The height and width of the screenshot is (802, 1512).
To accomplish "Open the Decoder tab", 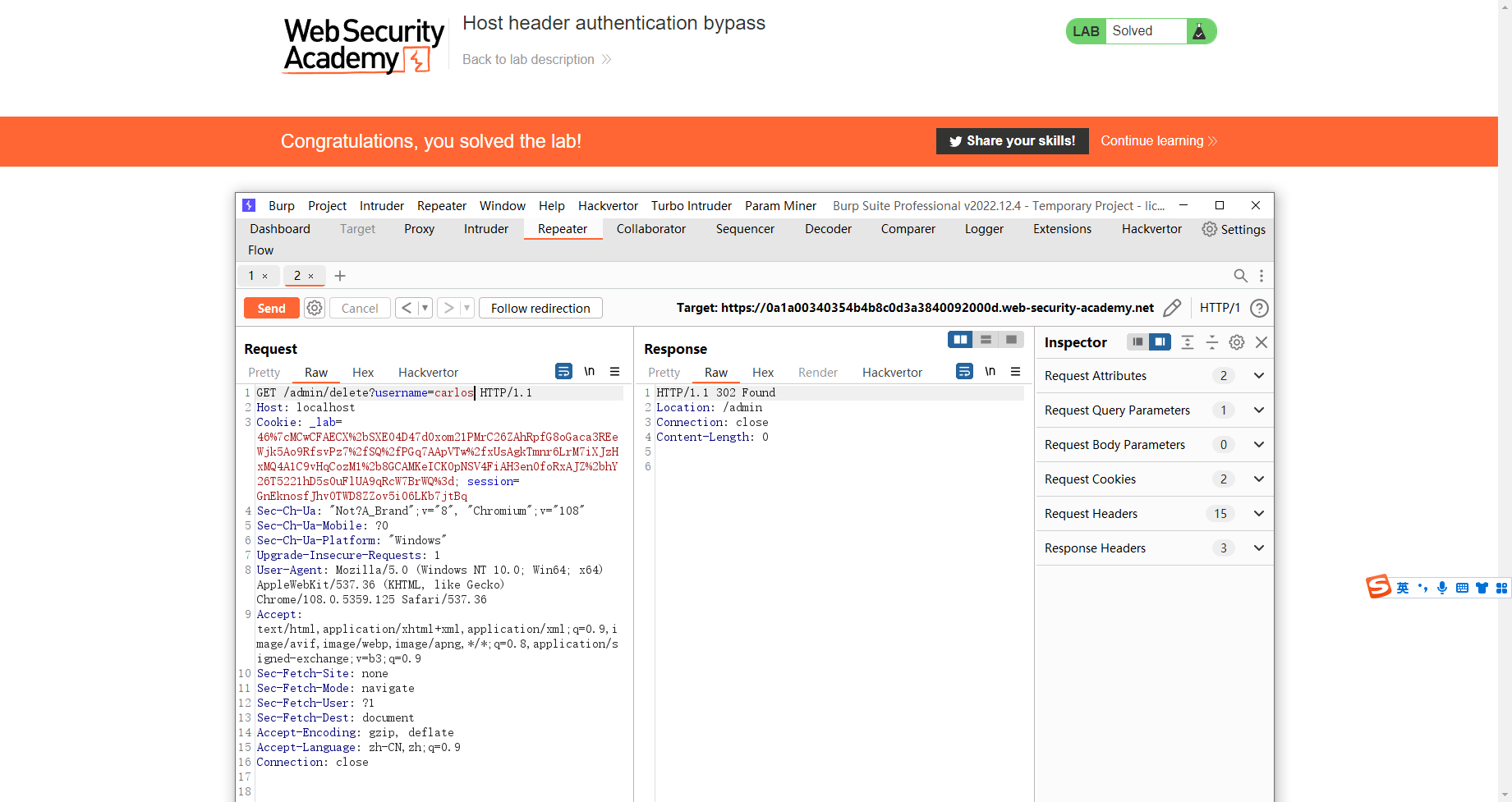I will pyautogui.click(x=828, y=229).
